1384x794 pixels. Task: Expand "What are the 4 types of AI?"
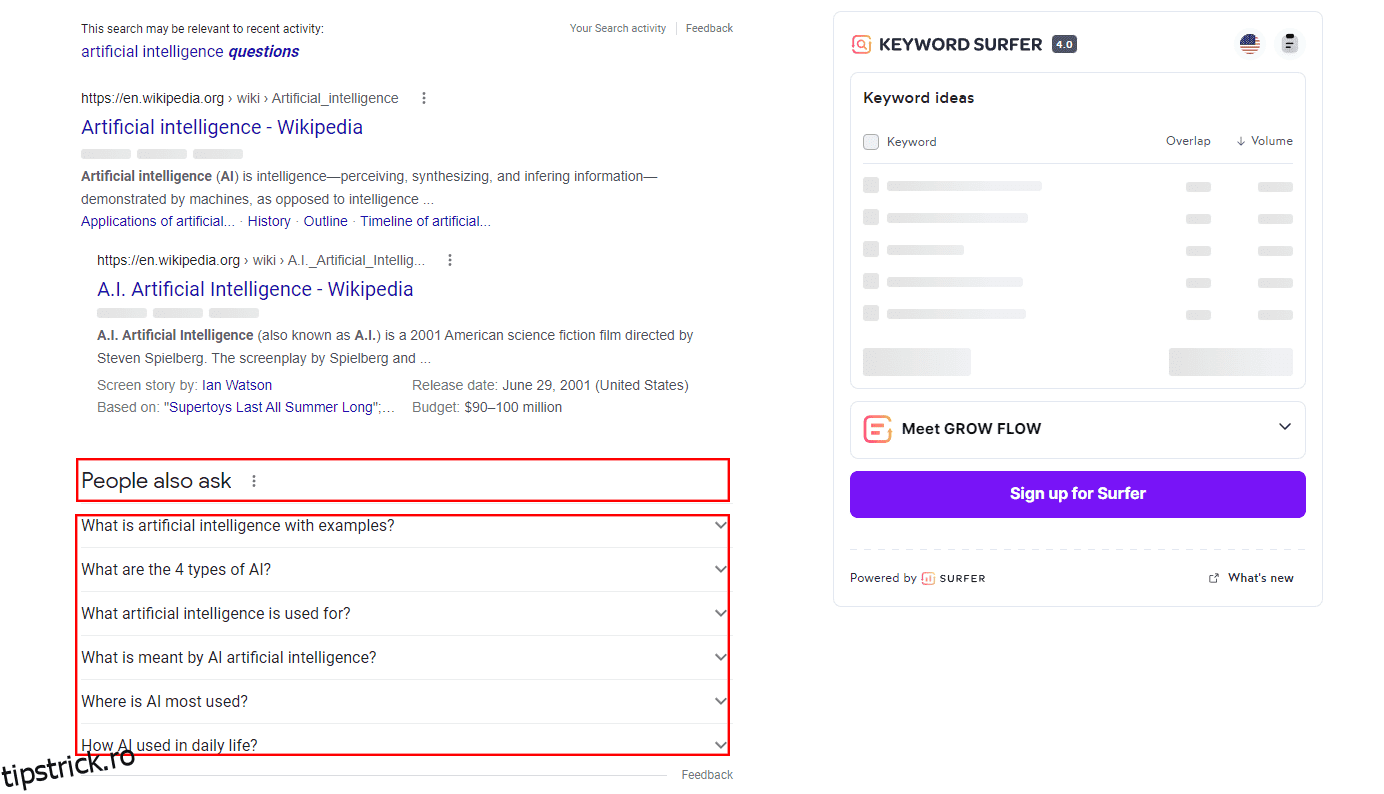720,569
